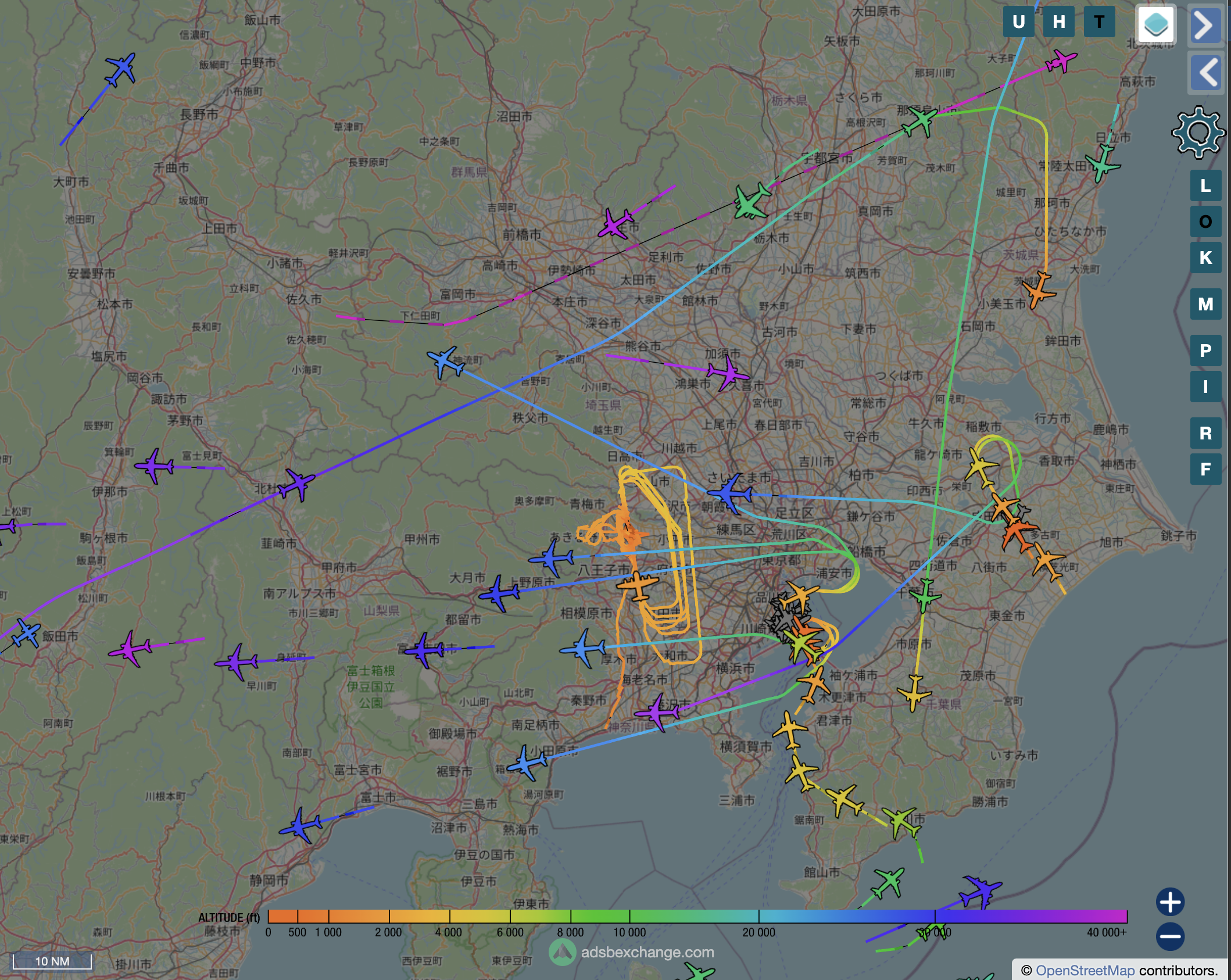The width and height of the screenshot is (1231, 980).
Task: Click the F button
Action: pyautogui.click(x=1205, y=469)
